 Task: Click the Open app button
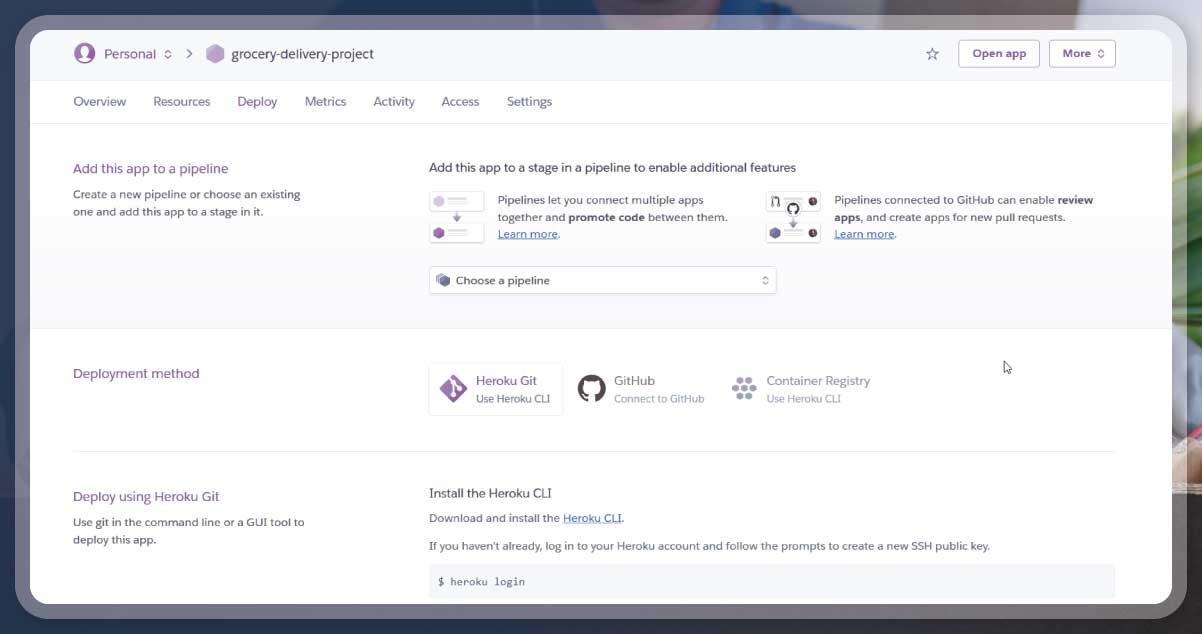[x=999, y=54]
